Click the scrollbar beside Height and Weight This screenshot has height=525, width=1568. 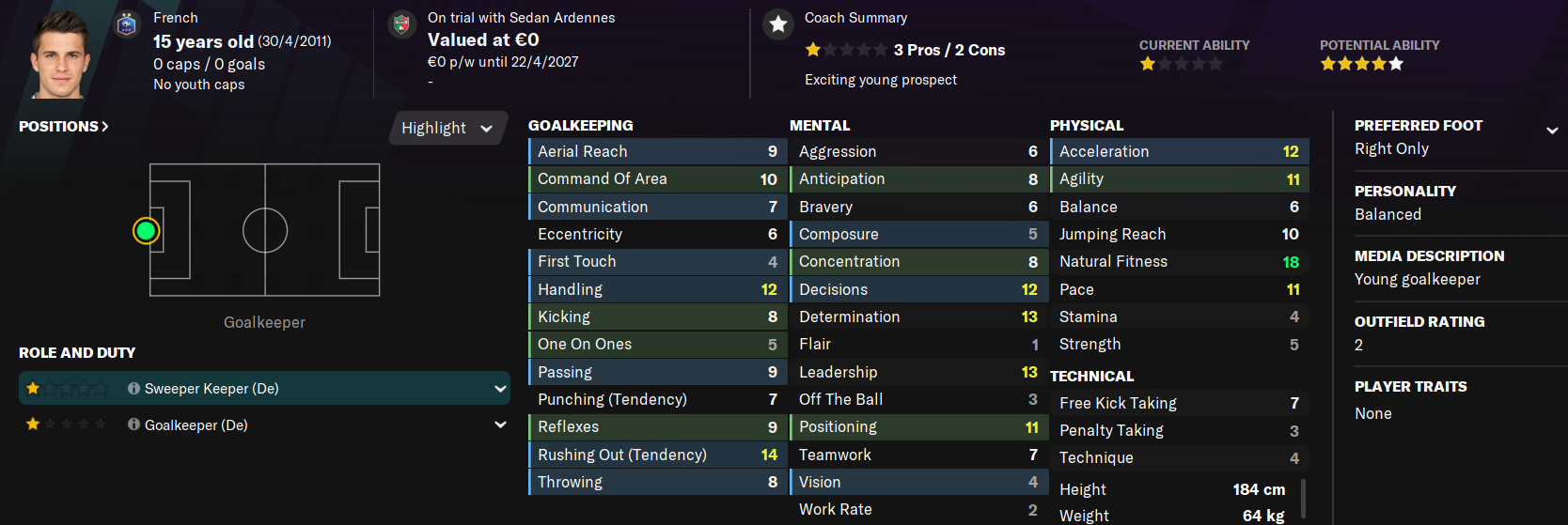pos(1303,498)
